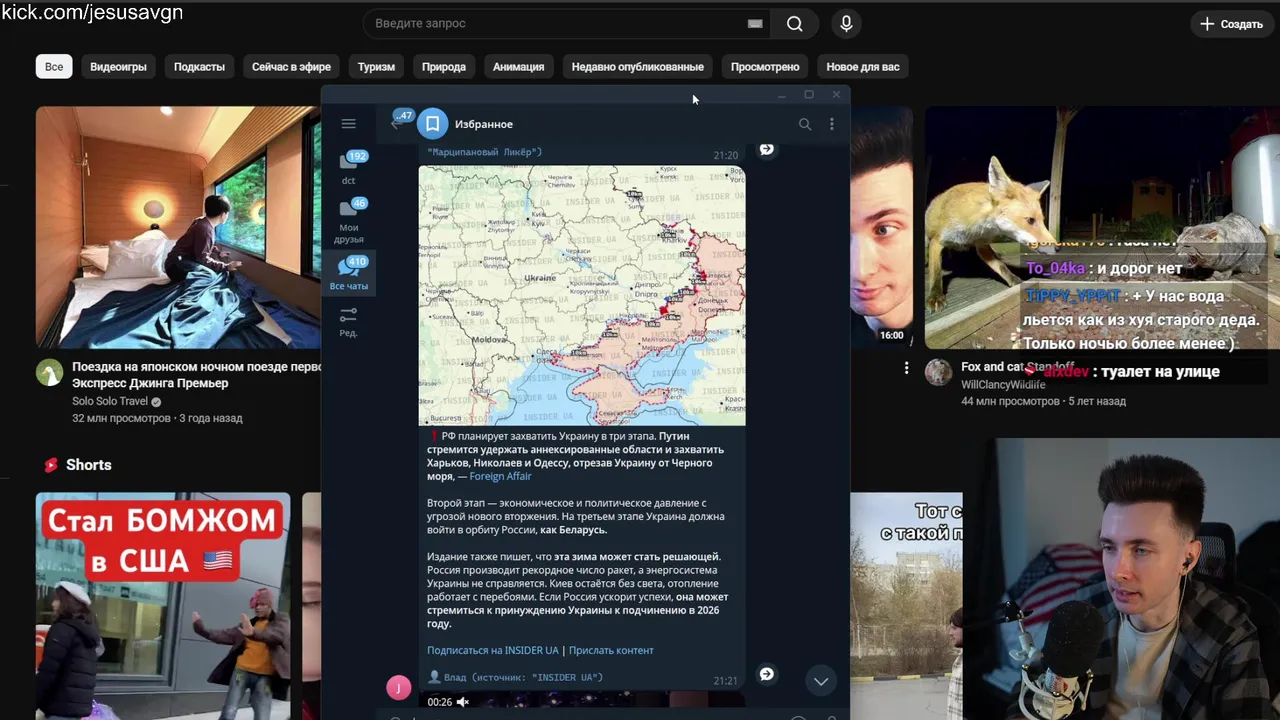Select the Туризм filter chip
Viewport: 1280px width, 720px height.
376,67
